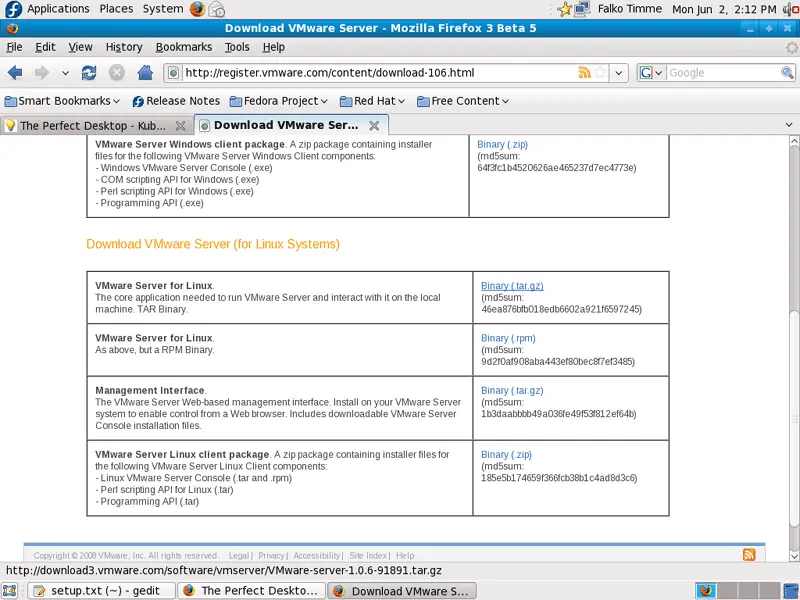Open the Applications menu
Screen dimensions: 800x600
coord(58,9)
